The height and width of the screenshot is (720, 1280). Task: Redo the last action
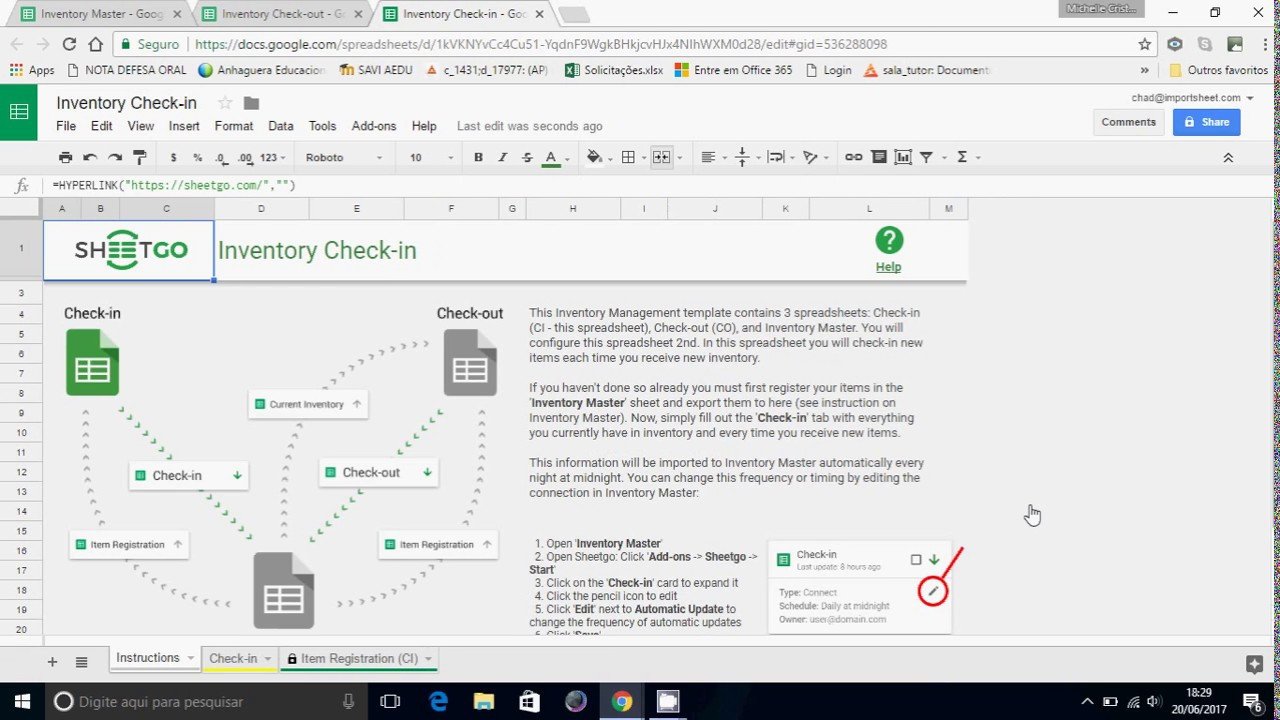(x=115, y=157)
